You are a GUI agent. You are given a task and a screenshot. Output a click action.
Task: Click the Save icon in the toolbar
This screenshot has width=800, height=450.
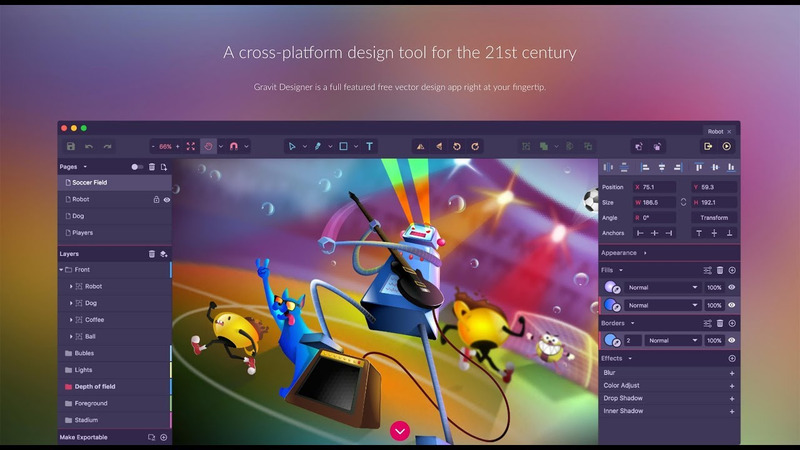pos(71,146)
